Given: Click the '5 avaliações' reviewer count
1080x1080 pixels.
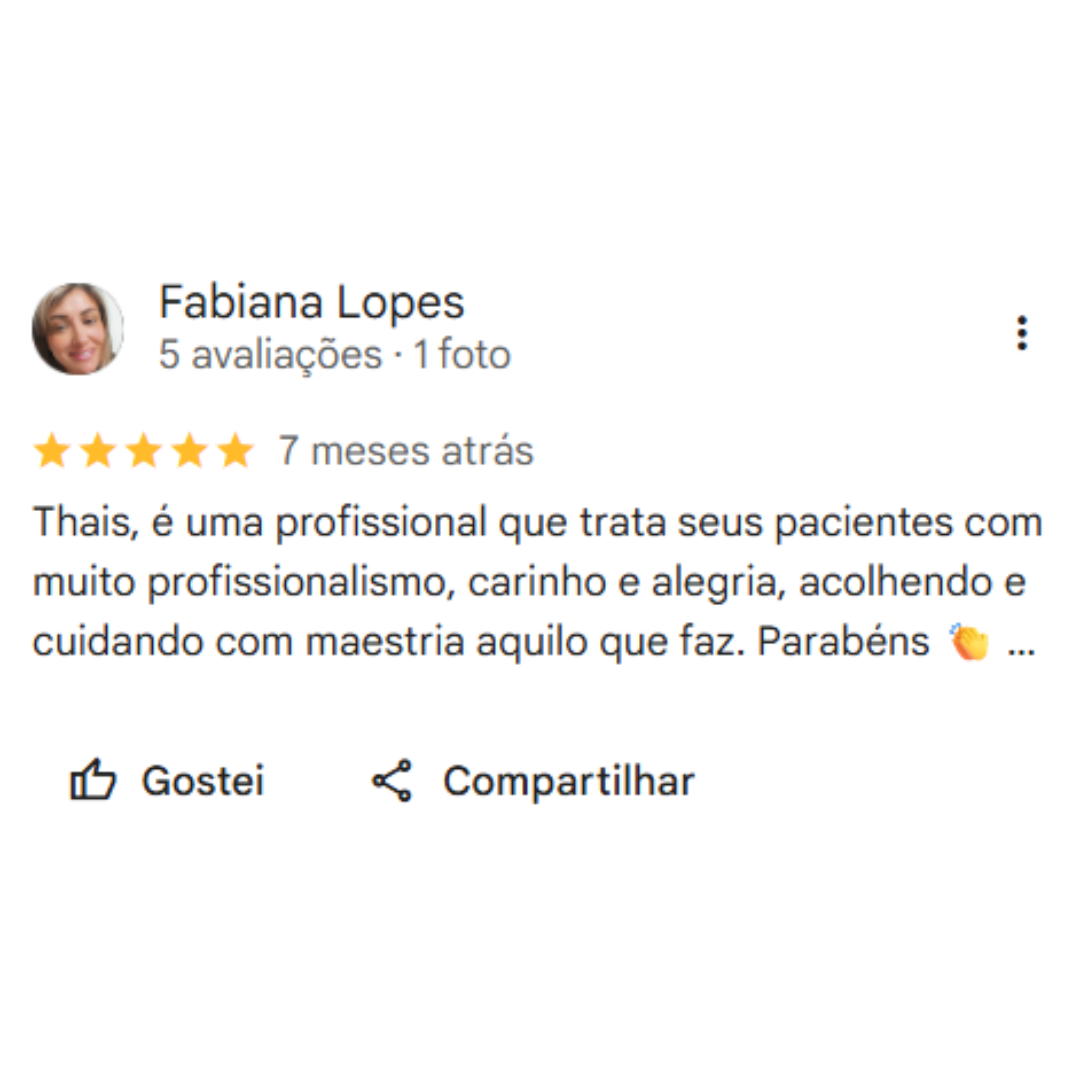Looking at the screenshot, I should click(x=271, y=354).
